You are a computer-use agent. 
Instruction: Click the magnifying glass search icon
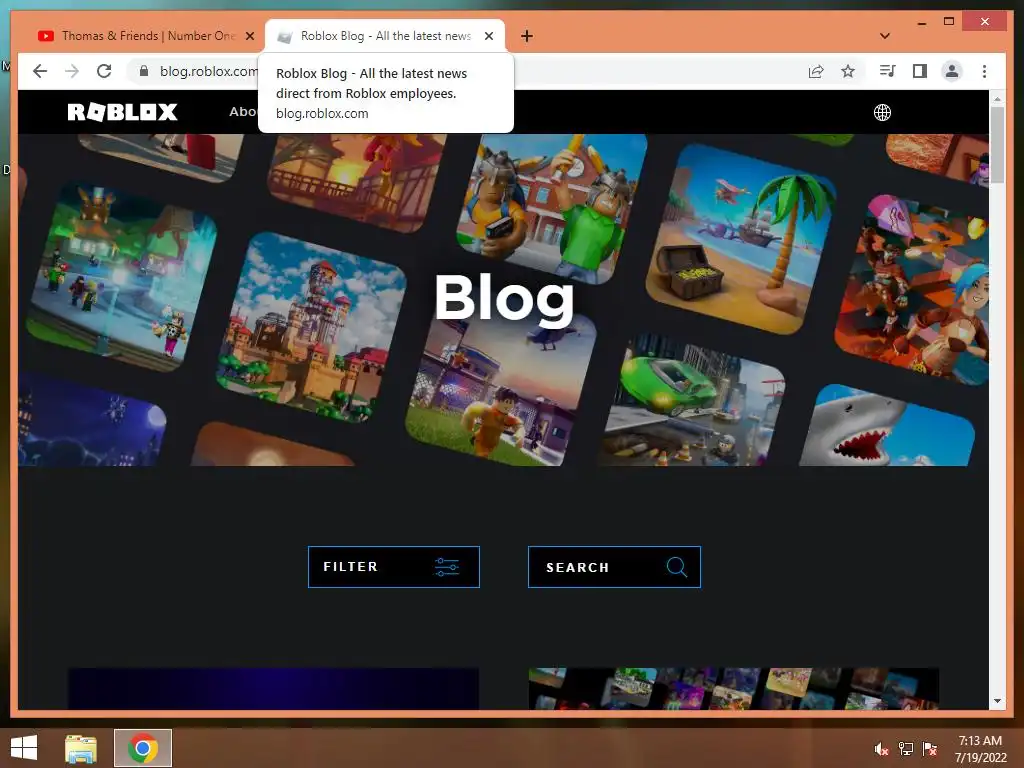pyautogui.click(x=677, y=567)
